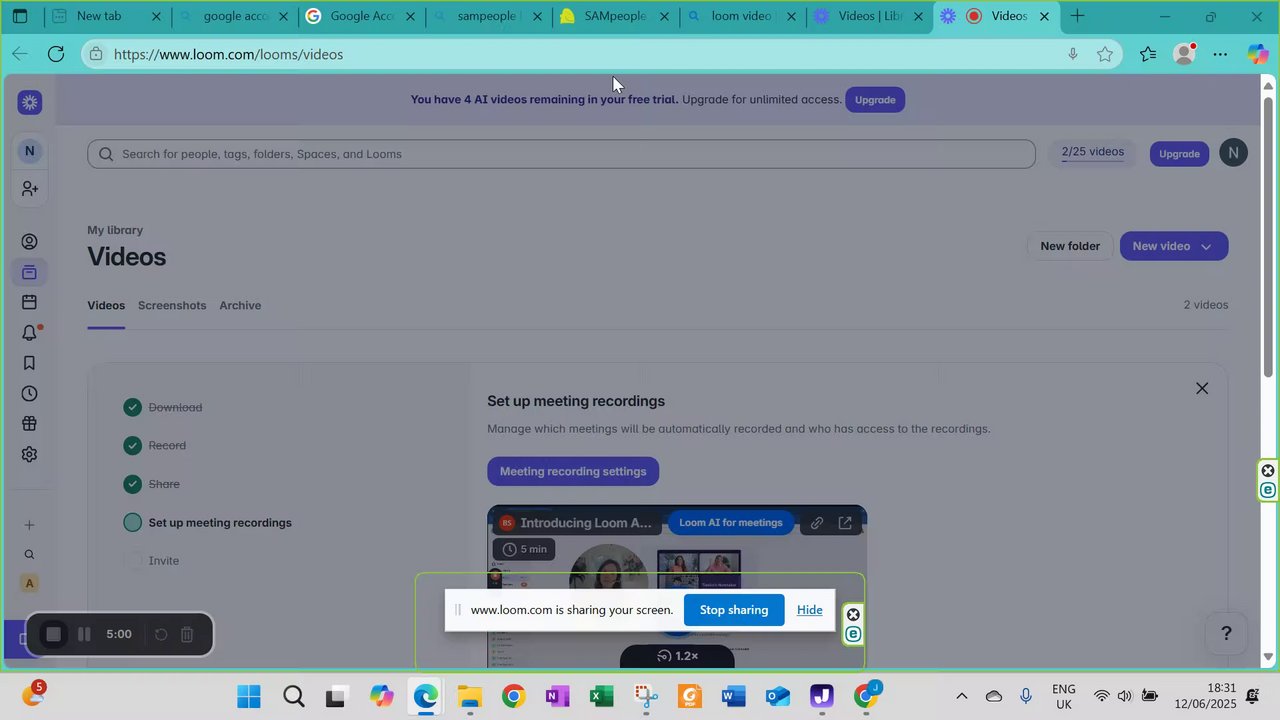Switch to the Videos tab in the library
The width and height of the screenshot is (1280, 720).
click(106, 305)
